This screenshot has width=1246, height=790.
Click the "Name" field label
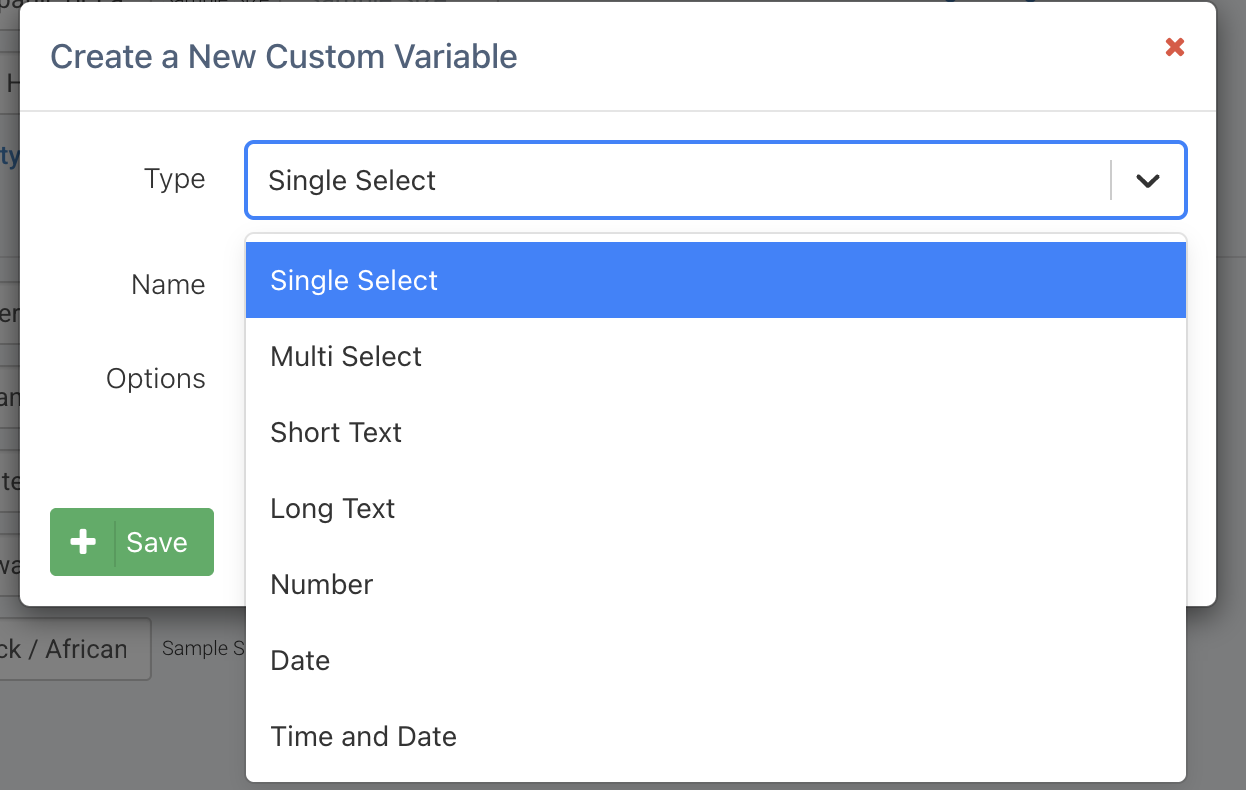(x=168, y=285)
